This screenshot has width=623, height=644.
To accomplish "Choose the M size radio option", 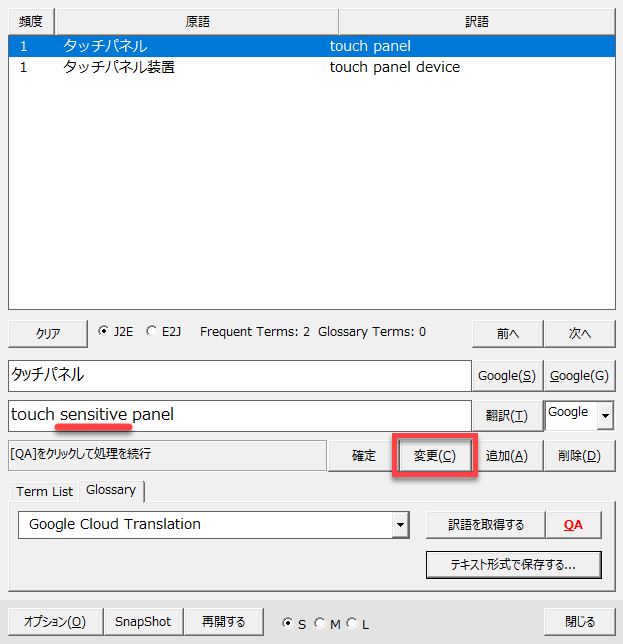I will pyautogui.click(x=320, y=623).
